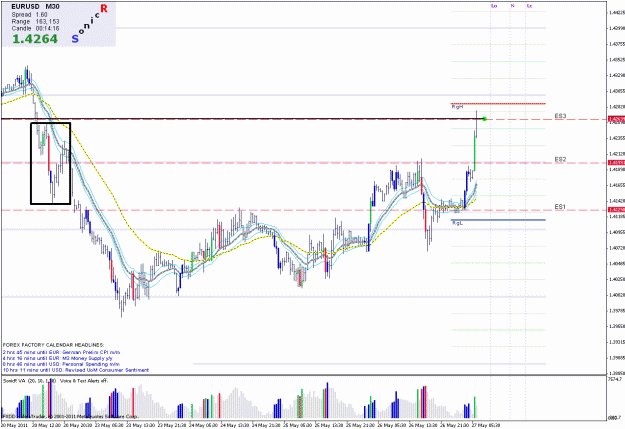Click the 20 May 2011 date label
625x429 pixels.
pyautogui.click(x=14, y=425)
